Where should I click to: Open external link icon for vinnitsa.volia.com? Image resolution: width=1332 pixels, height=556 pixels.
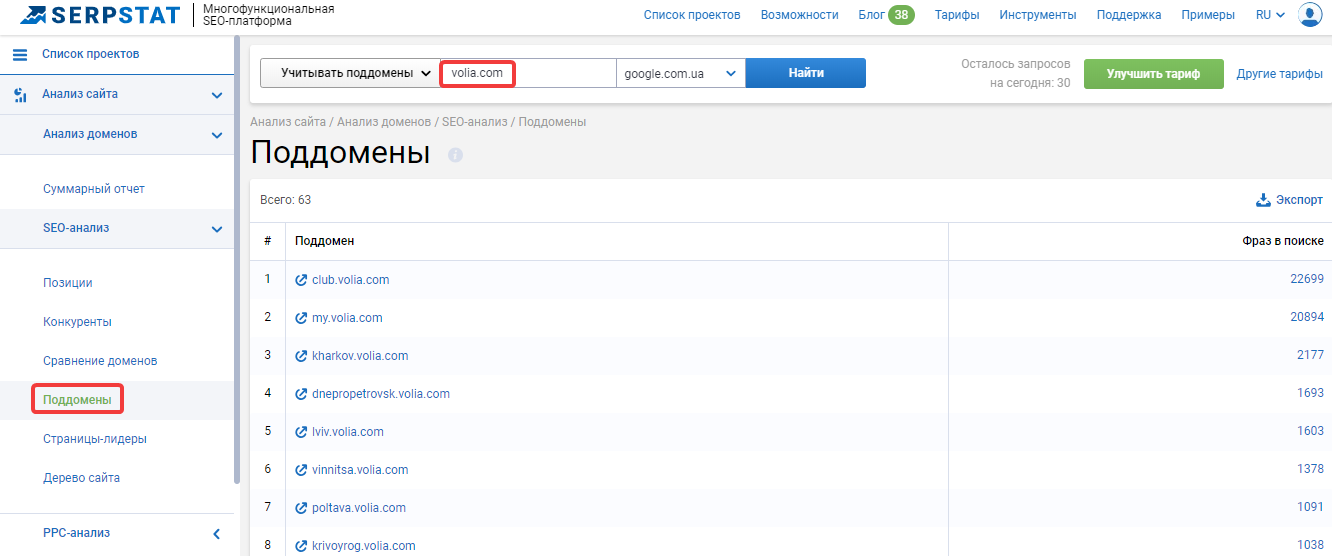[301, 470]
